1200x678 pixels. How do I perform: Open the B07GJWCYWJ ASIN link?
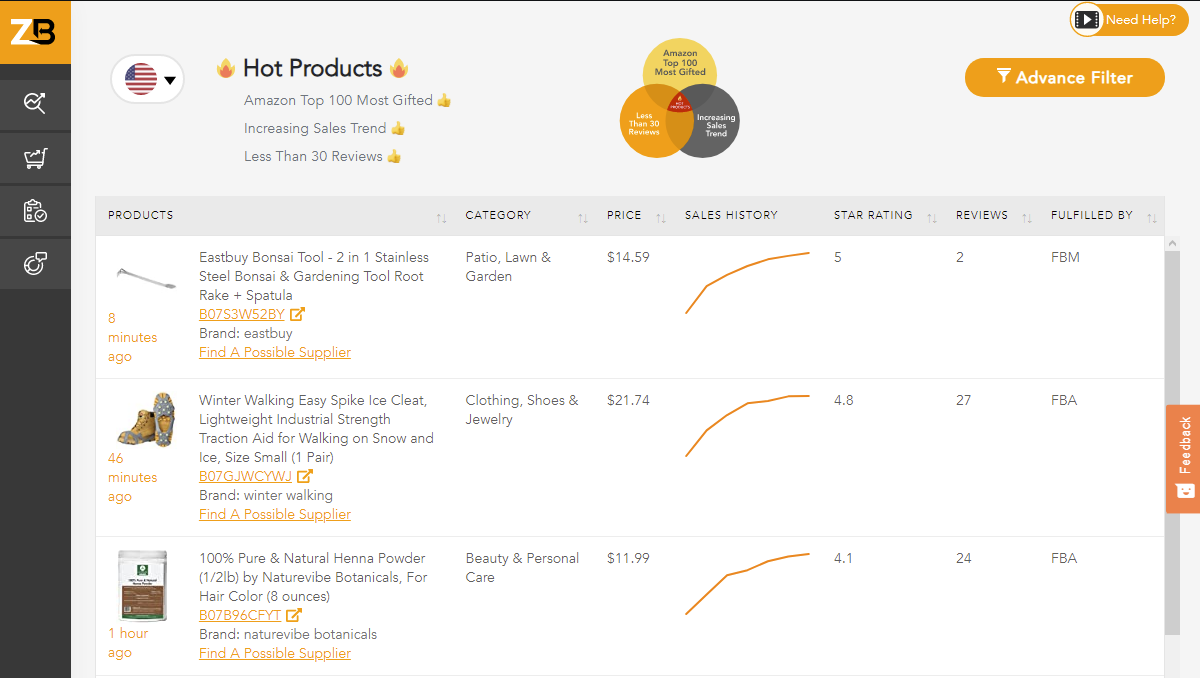pyautogui.click(x=245, y=476)
